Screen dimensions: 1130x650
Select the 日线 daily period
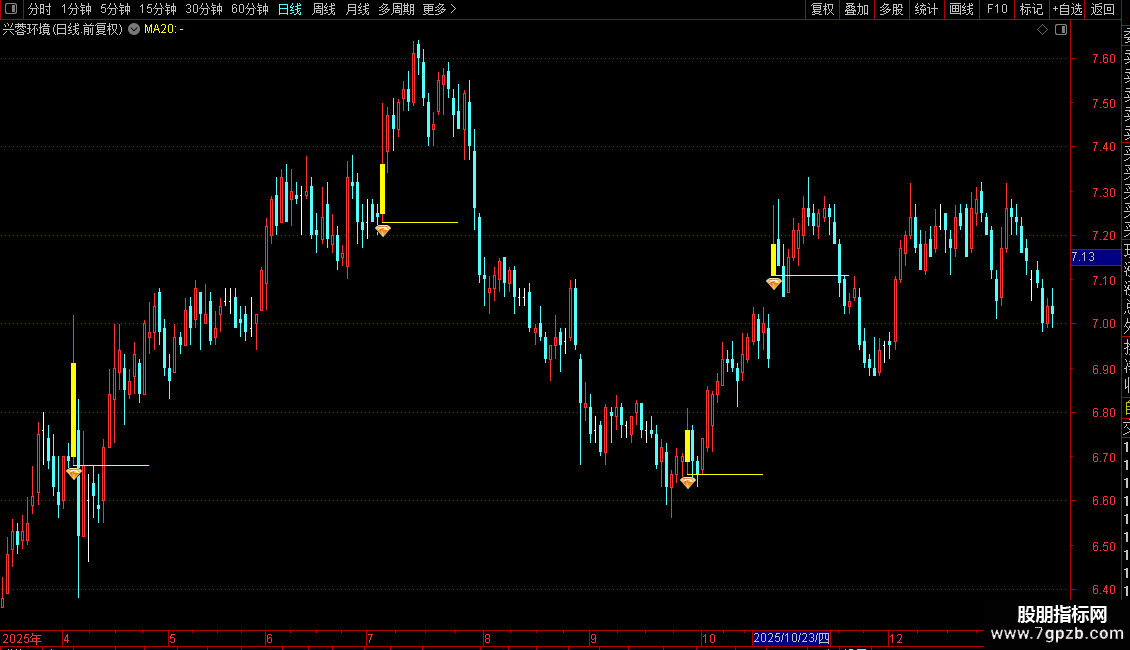click(x=290, y=9)
